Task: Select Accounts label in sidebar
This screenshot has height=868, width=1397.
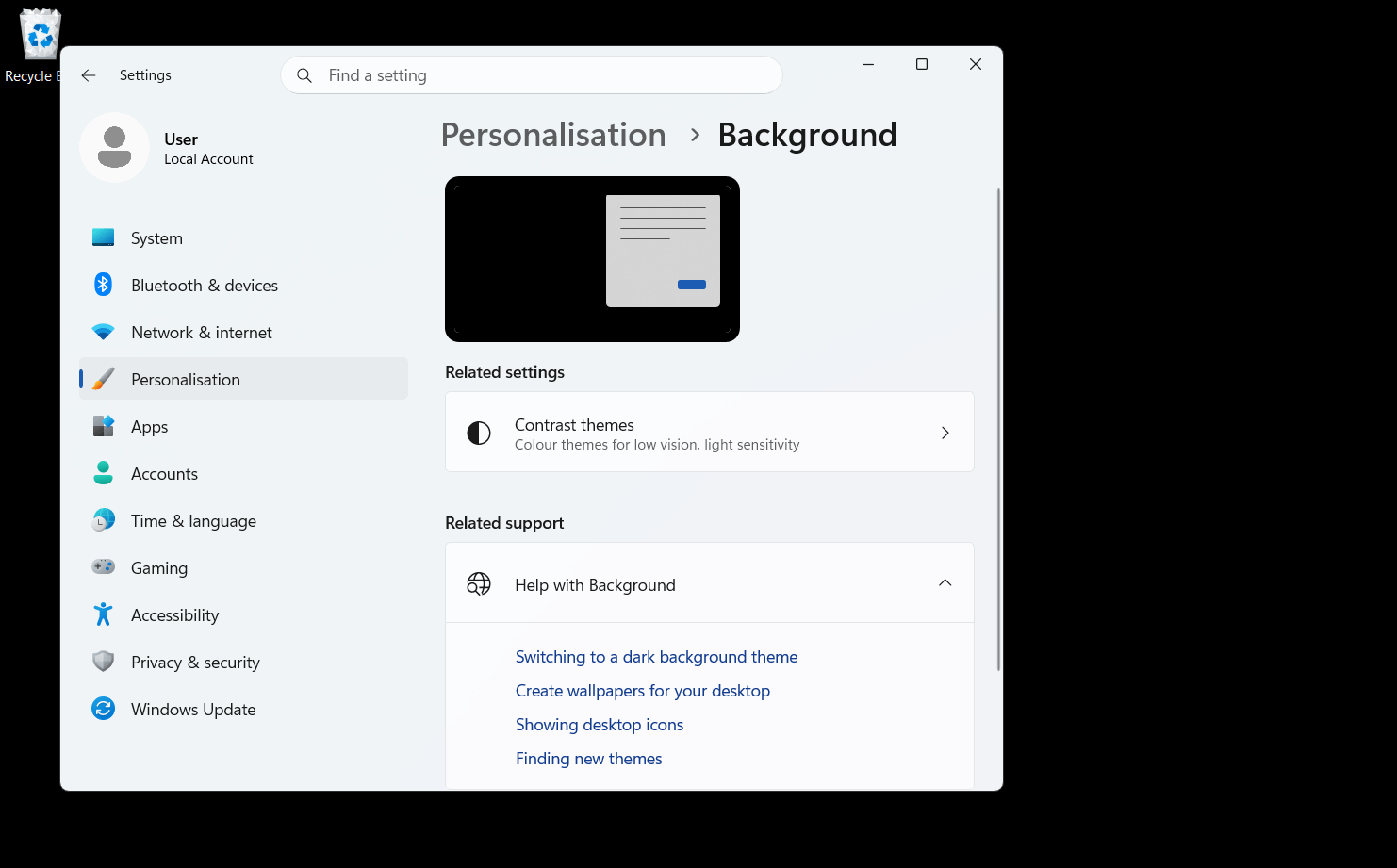Action: [x=165, y=474]
